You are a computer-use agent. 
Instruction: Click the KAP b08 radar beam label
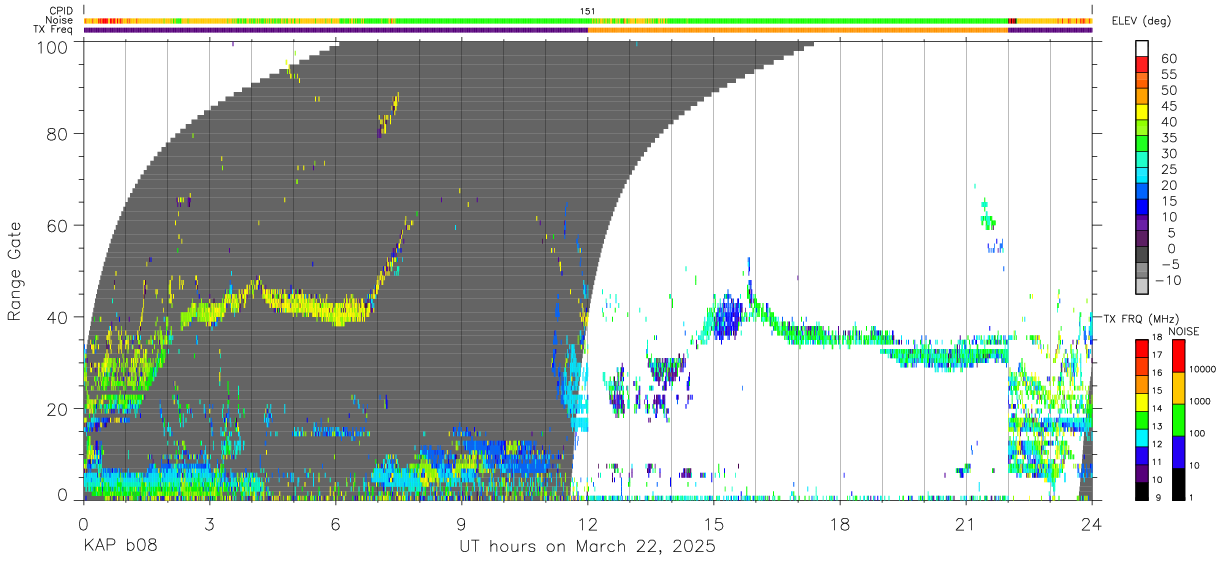click(x=119, y=546)
